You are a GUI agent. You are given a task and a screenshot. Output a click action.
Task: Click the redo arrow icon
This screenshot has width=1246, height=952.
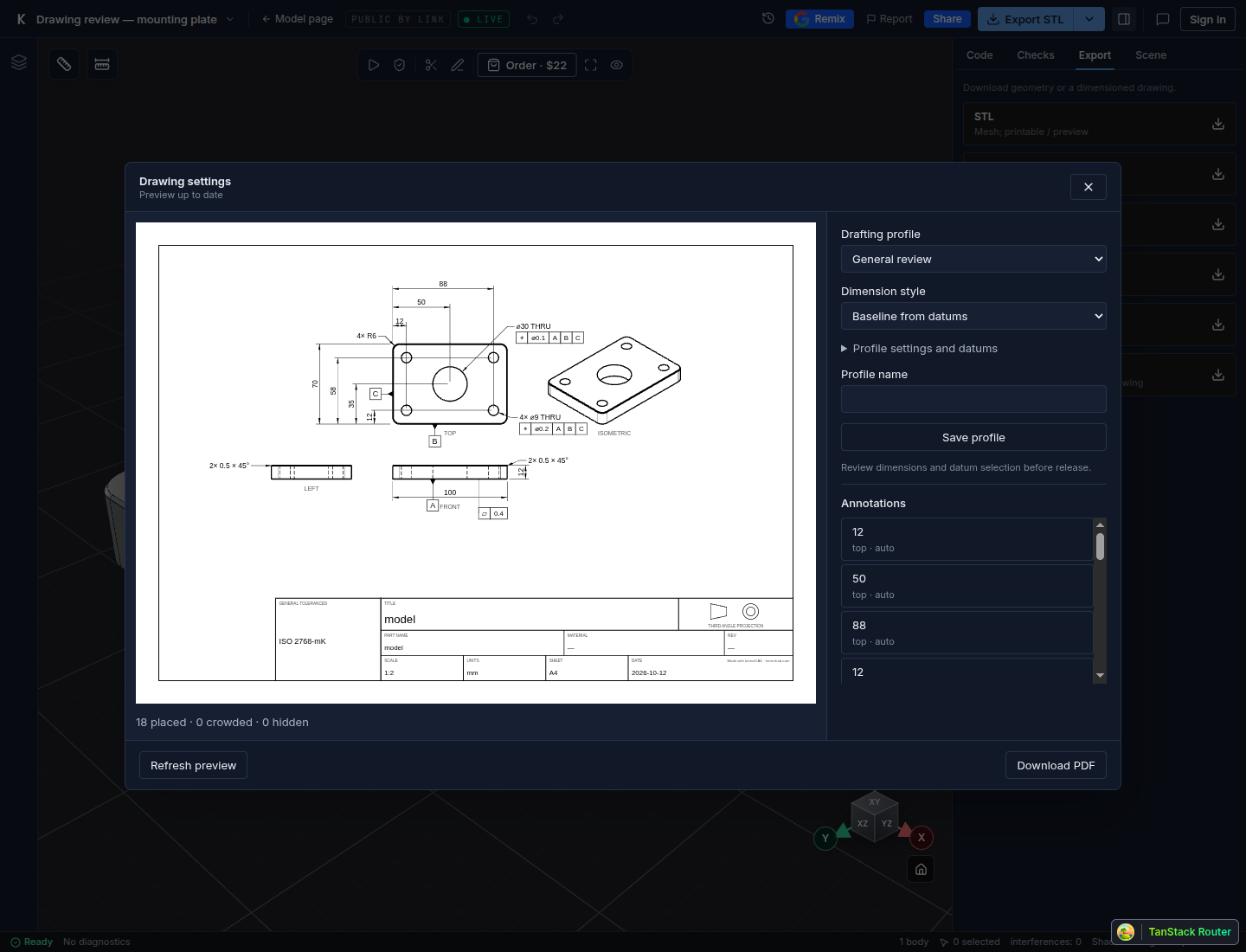[x=558, y=19]
